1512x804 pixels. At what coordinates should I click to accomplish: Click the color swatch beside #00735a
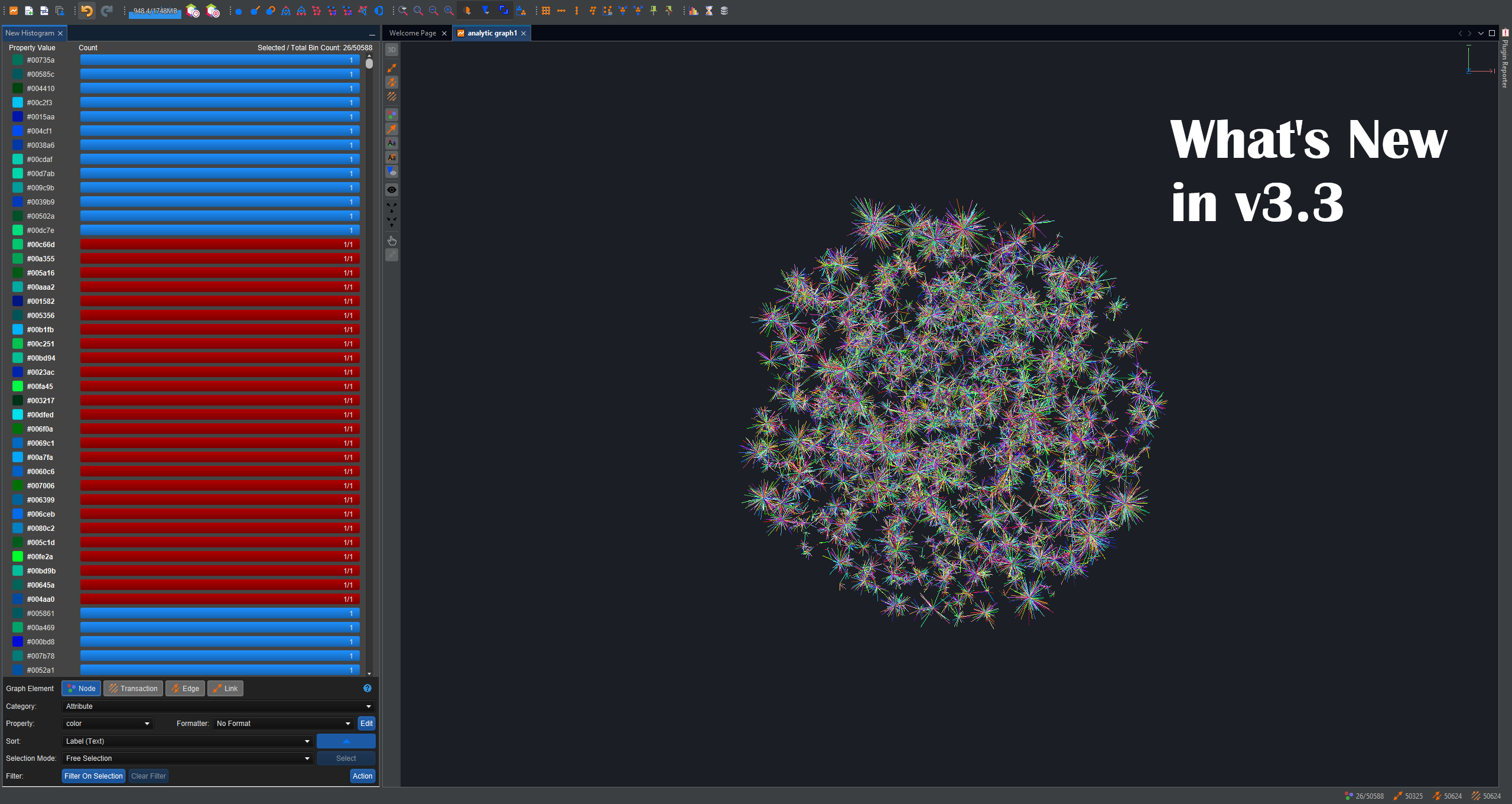point(17,60)
